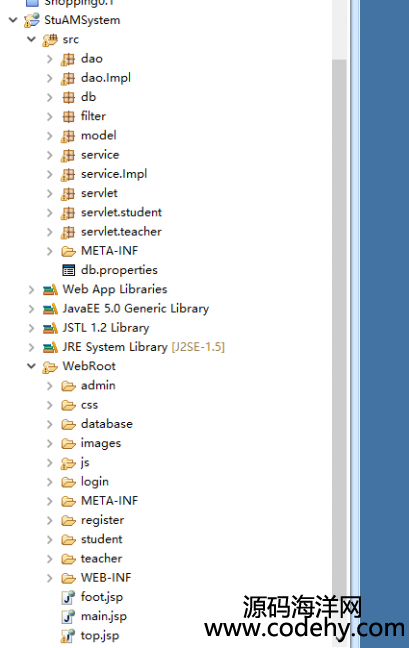
Task: Select the META-INF label under WebRoot
Action: [x=109, y=501]
